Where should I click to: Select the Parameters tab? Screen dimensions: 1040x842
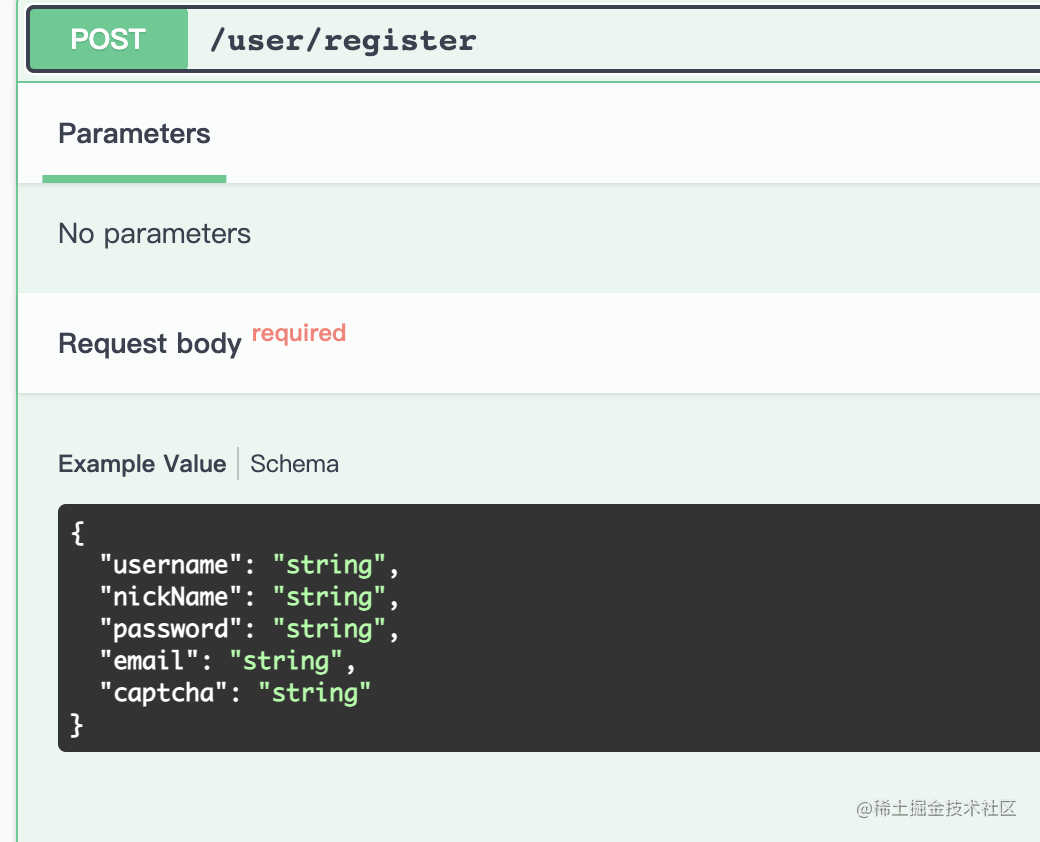[134, 134]
